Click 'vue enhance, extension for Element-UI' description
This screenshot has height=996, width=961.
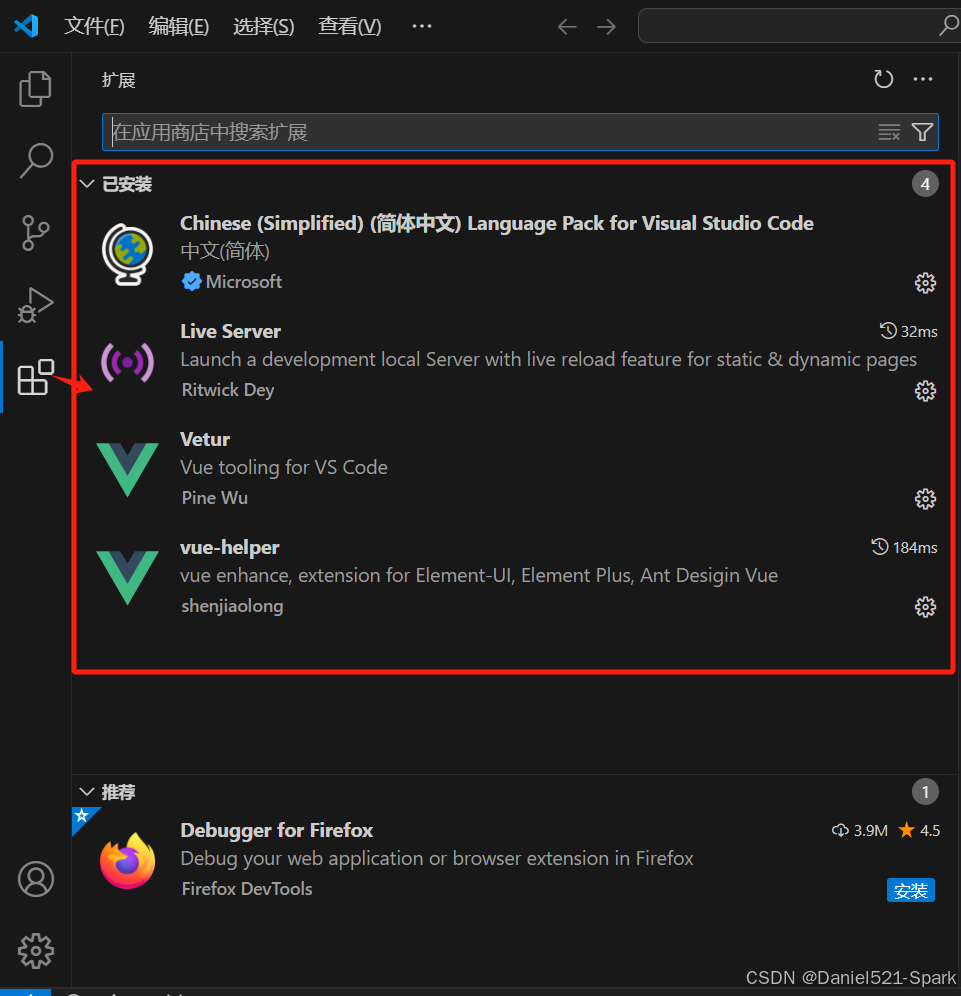point(479,575)
